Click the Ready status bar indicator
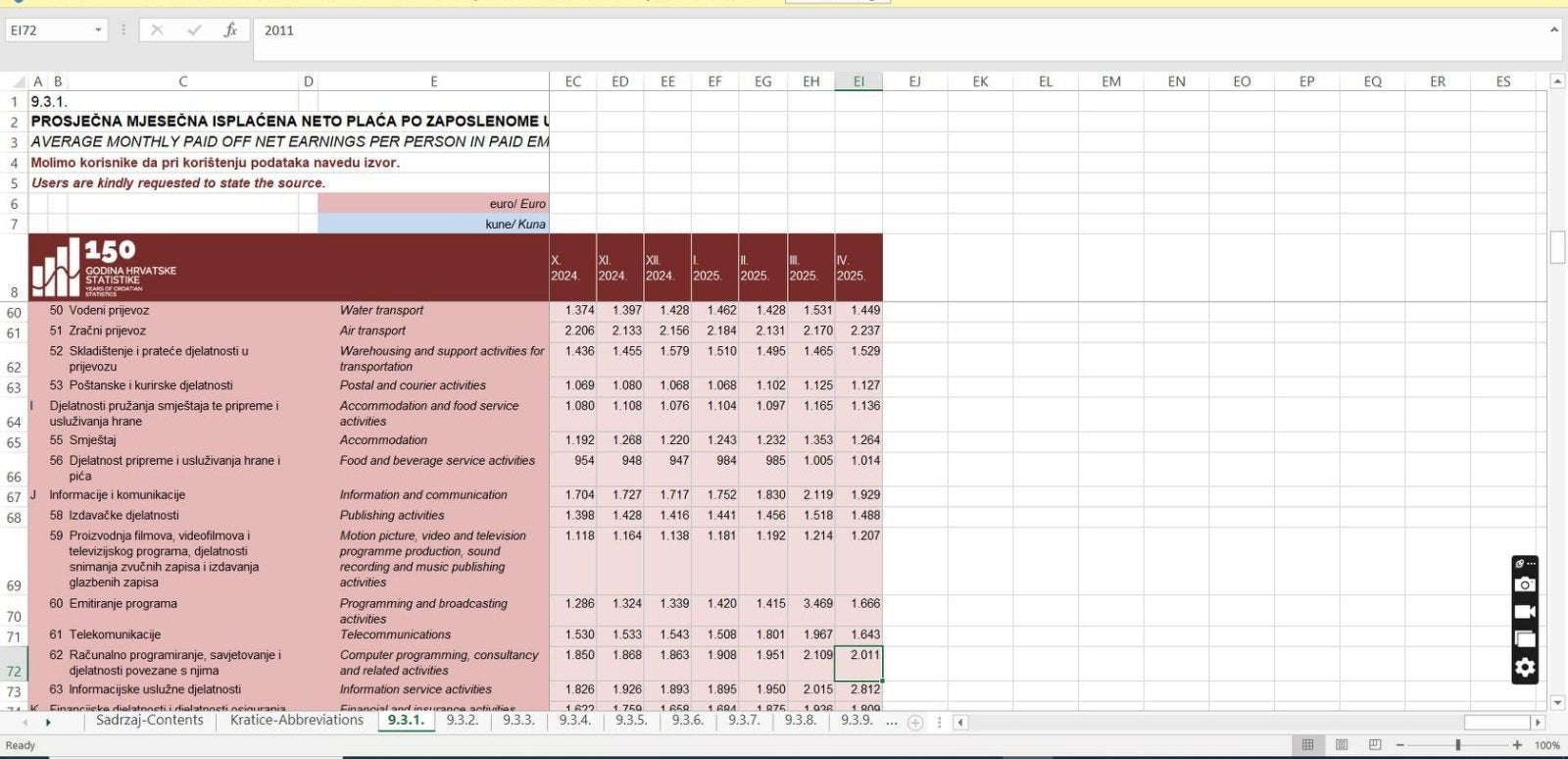 [21, 745]
